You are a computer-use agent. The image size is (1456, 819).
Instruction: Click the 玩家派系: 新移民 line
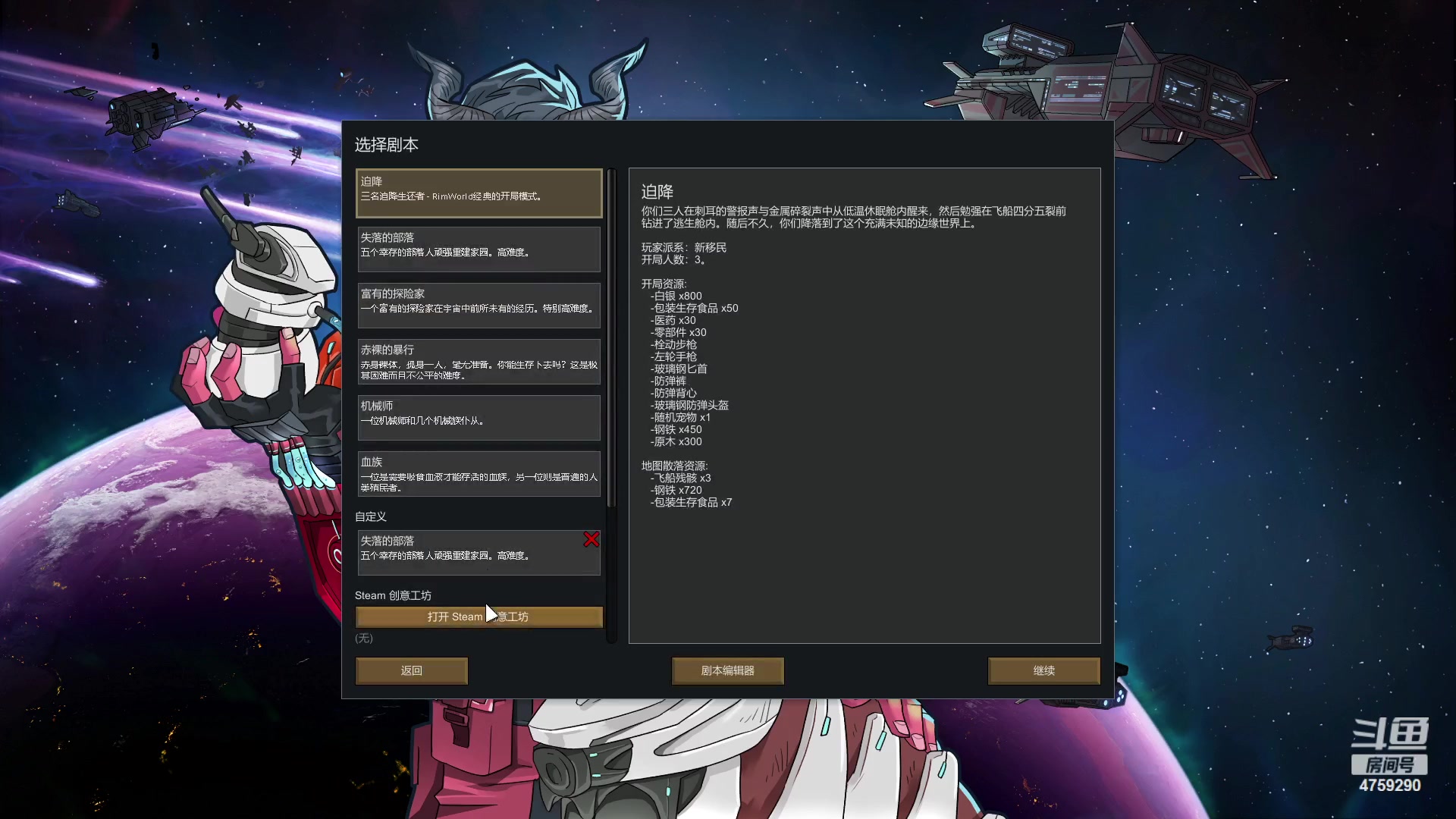pos(684,247)
